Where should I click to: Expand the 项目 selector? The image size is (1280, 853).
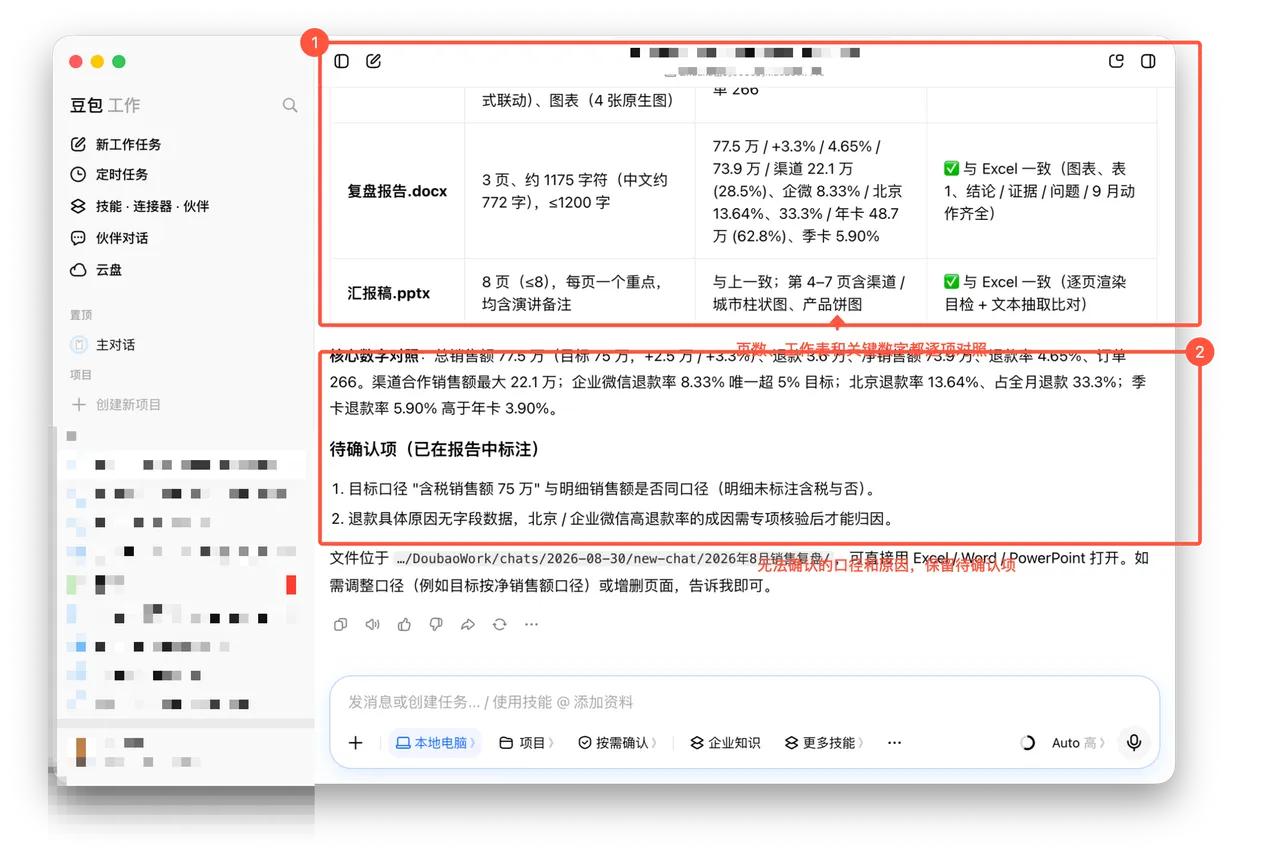click(x=527, y=743)
